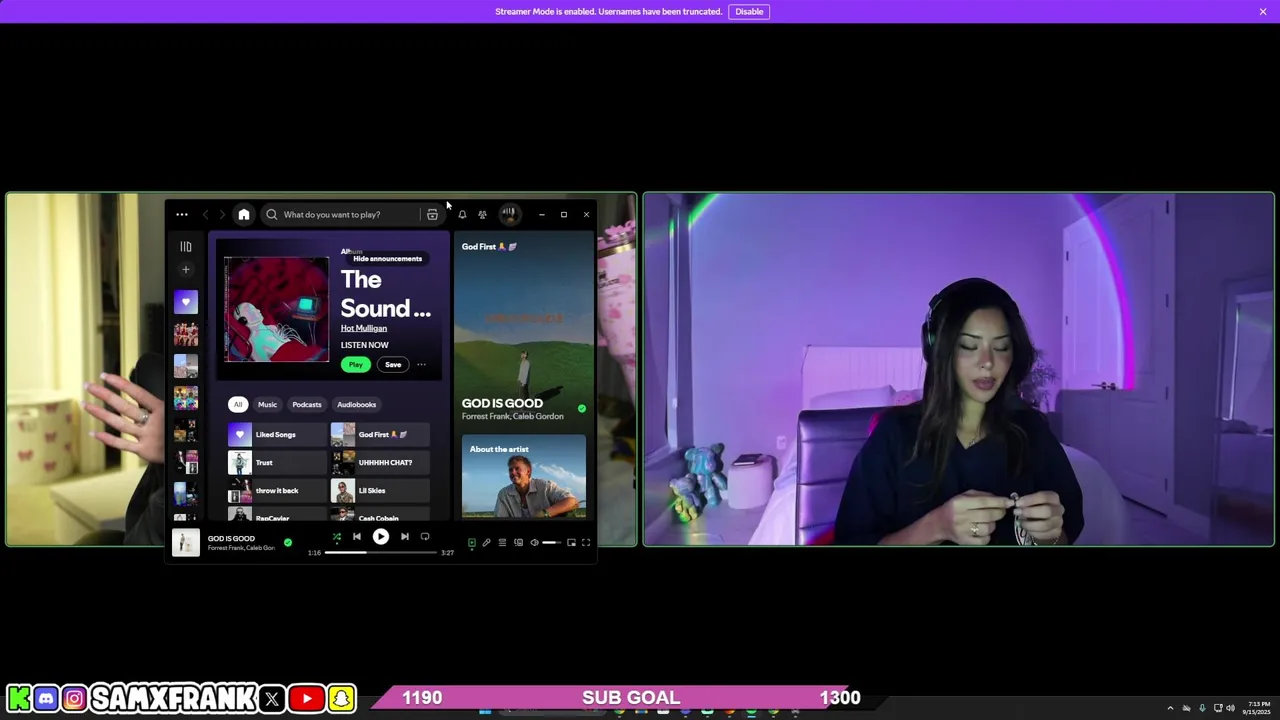1280x720 pixels.
Task: Open Liked Songs heart in sidebar
Action: pos(186,302)
